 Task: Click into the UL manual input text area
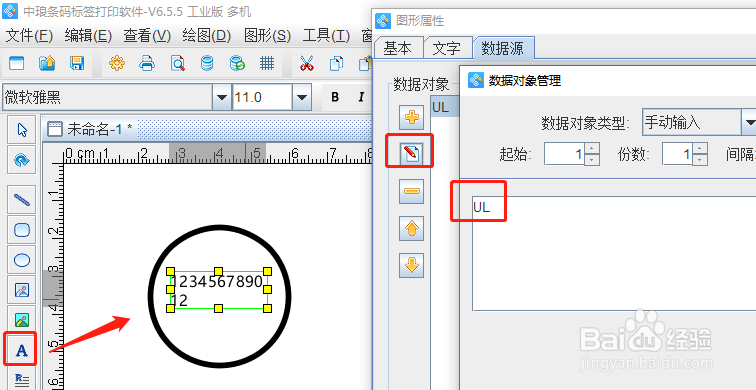pos(614,253)
